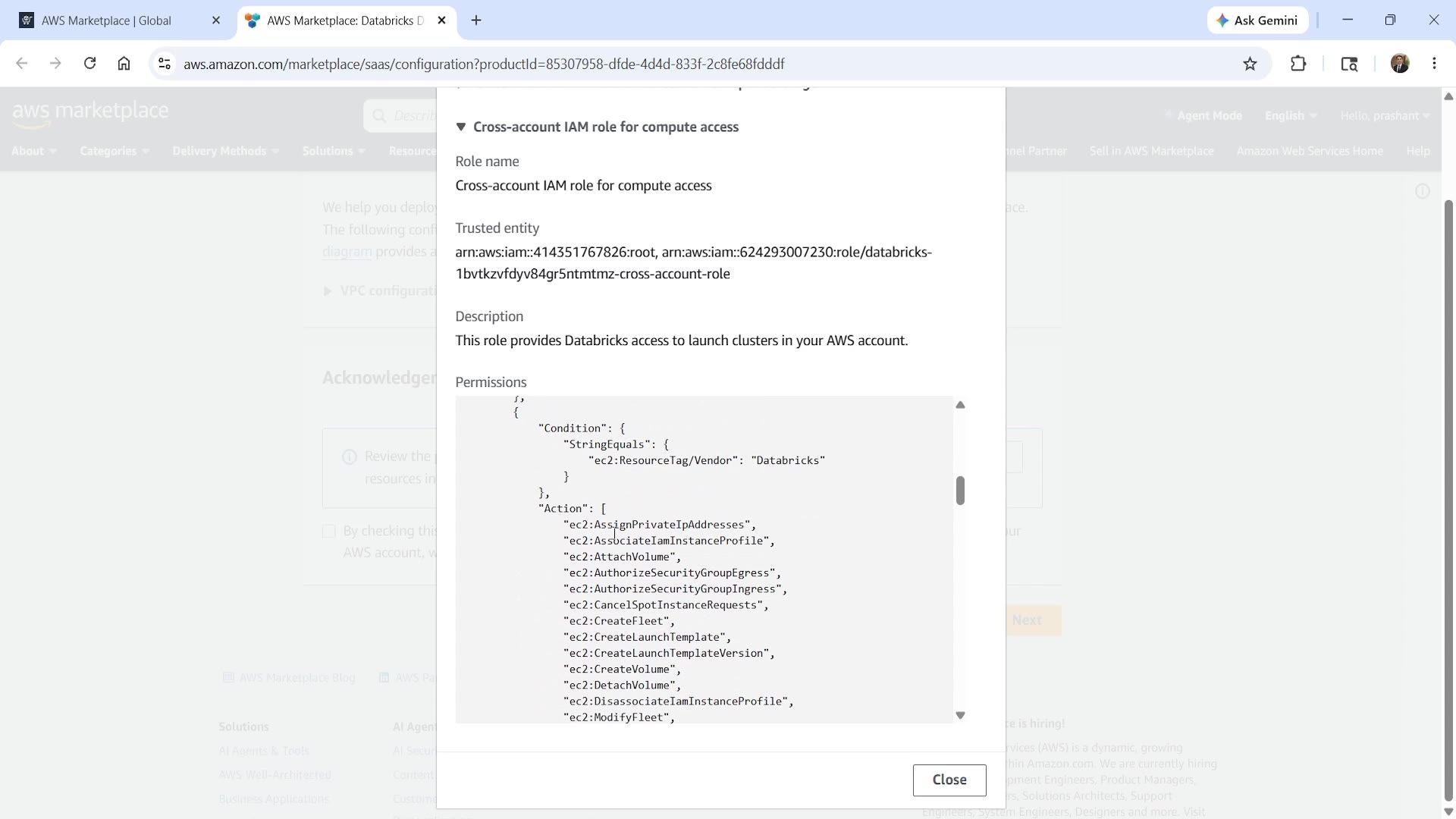Open the Chrome three-dot menu
The height and width of the screenshot is (819, 1456).
[x=1434, y=64]
